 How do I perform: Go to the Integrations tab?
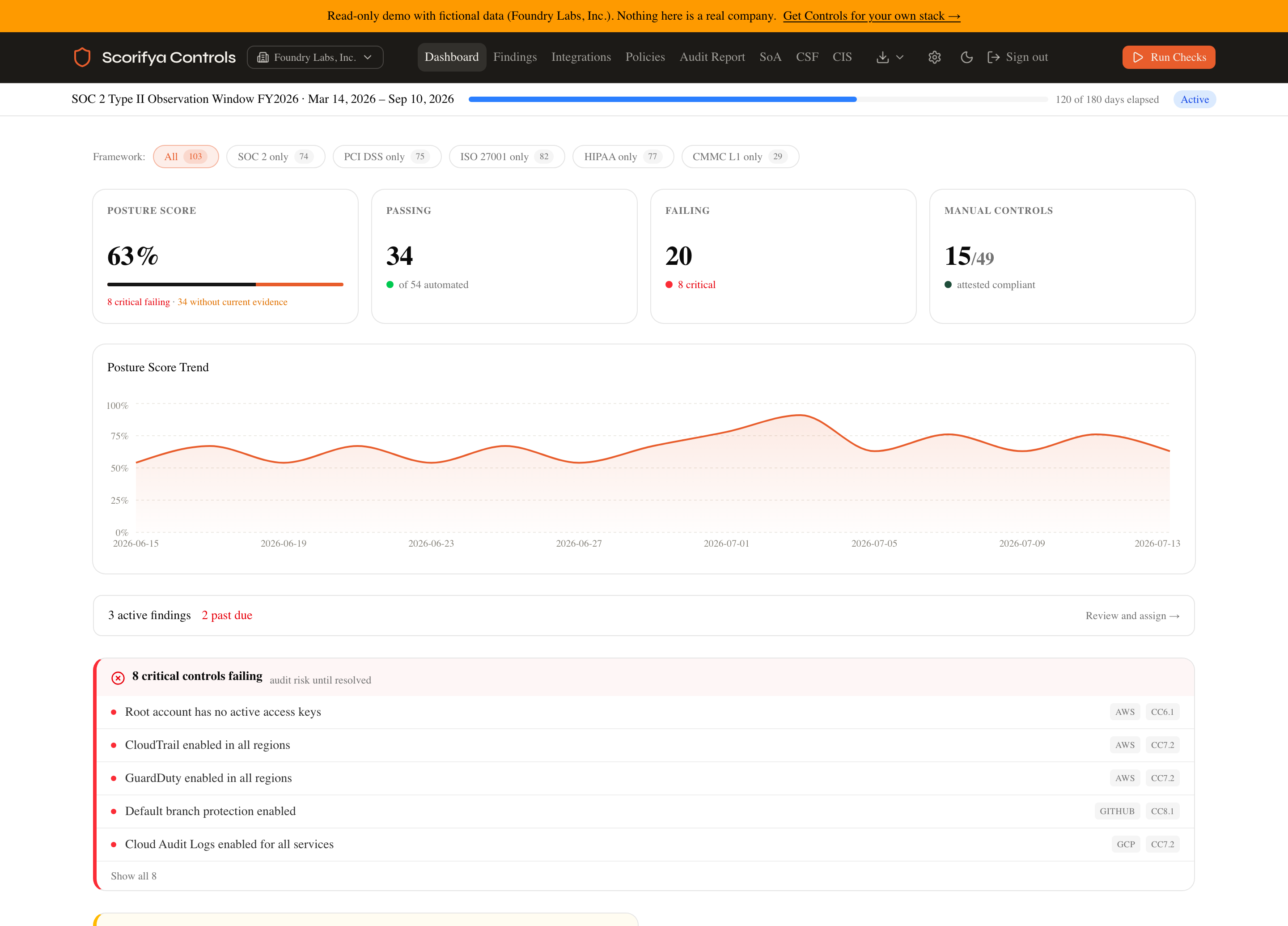(581, 57)
